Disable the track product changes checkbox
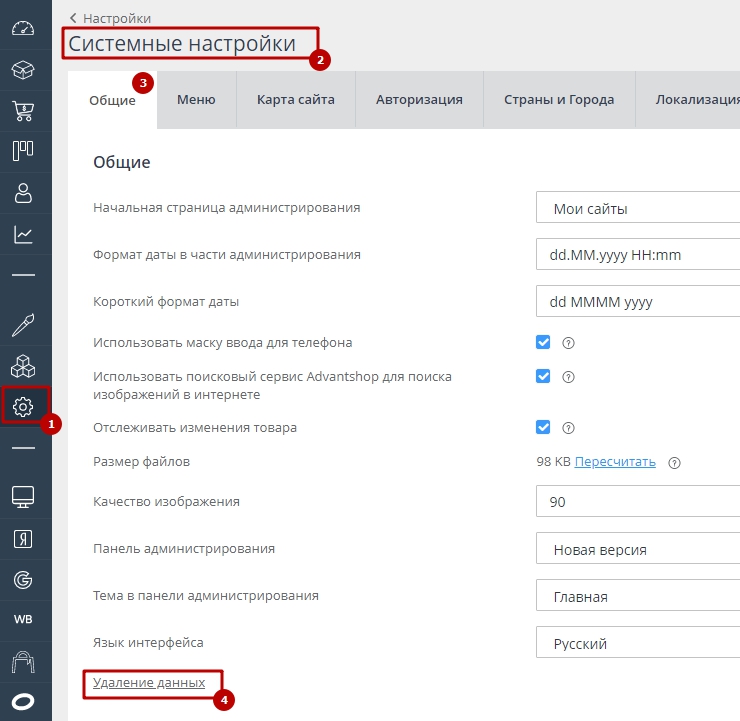 click(x=543, y=427)
